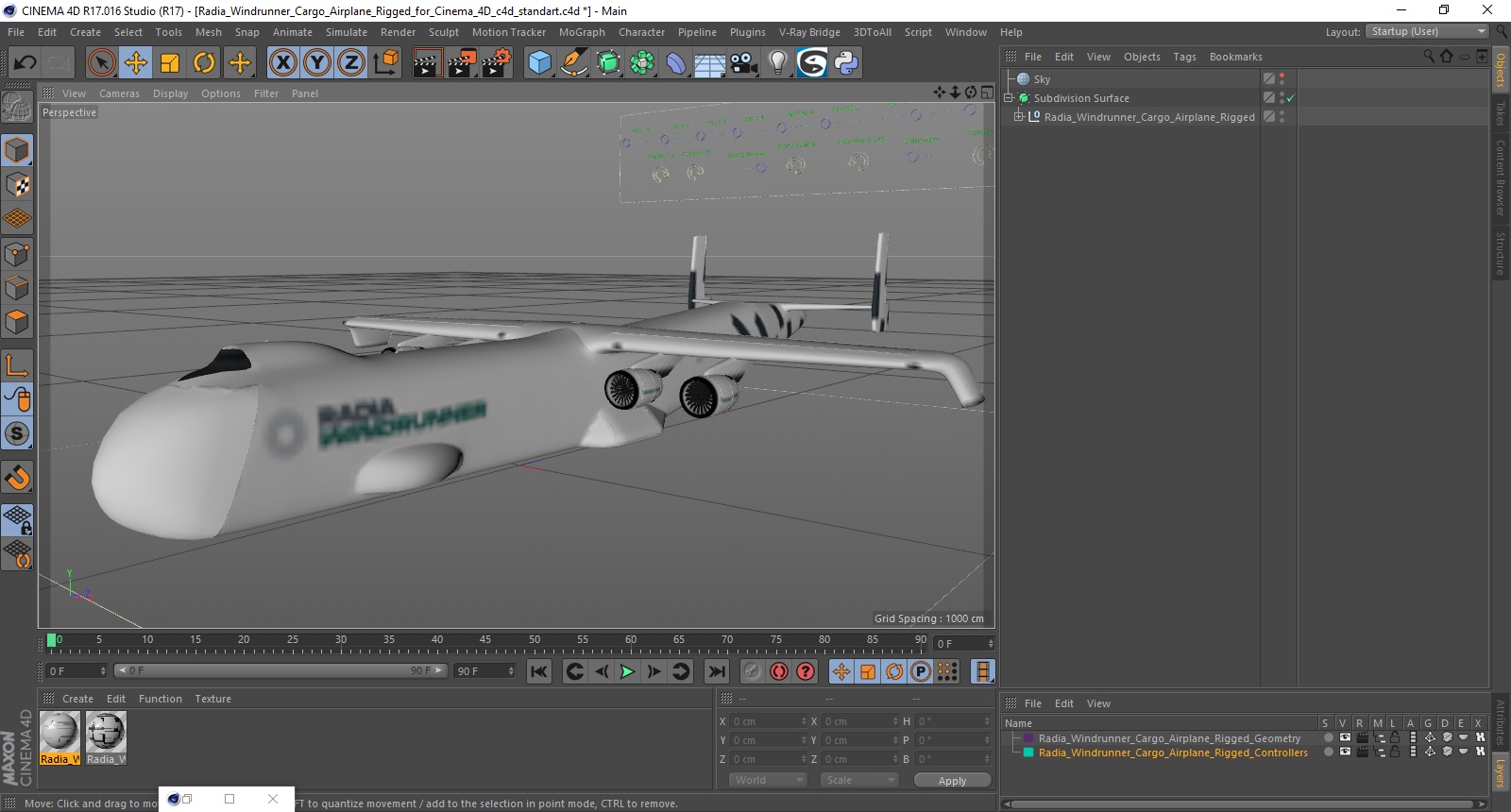Click the Python script icon
Image resolution: width=1511 pixels, height=812 pixels.
(x=846, y=63)
